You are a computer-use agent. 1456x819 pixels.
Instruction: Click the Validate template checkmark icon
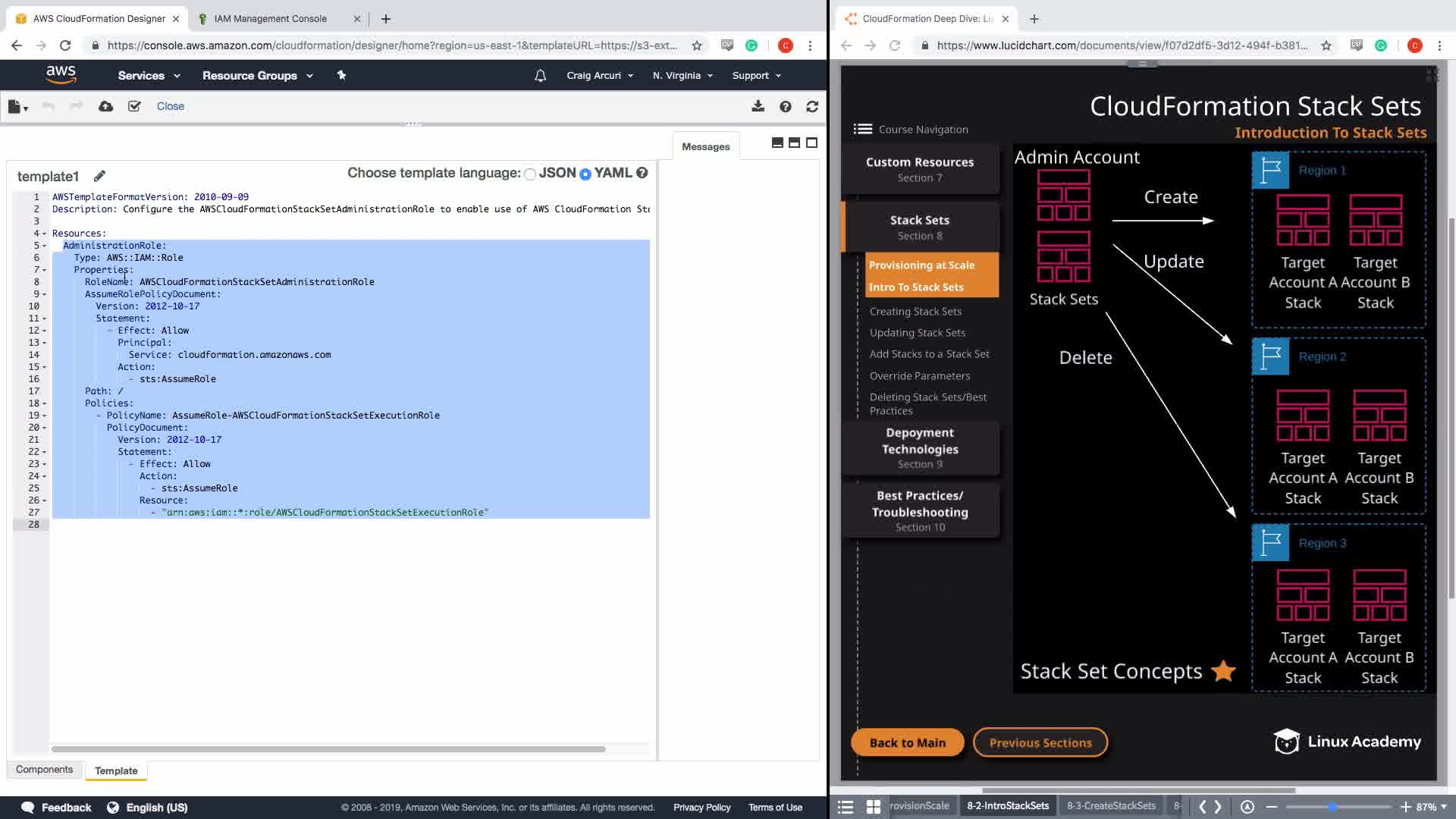134,106
